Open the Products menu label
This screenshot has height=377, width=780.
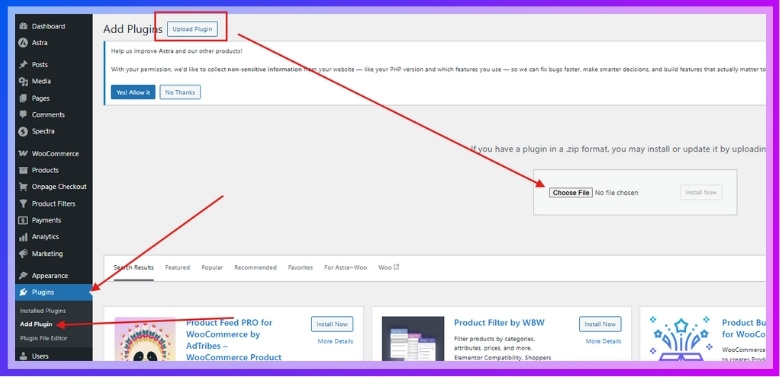tap(45, 170)
